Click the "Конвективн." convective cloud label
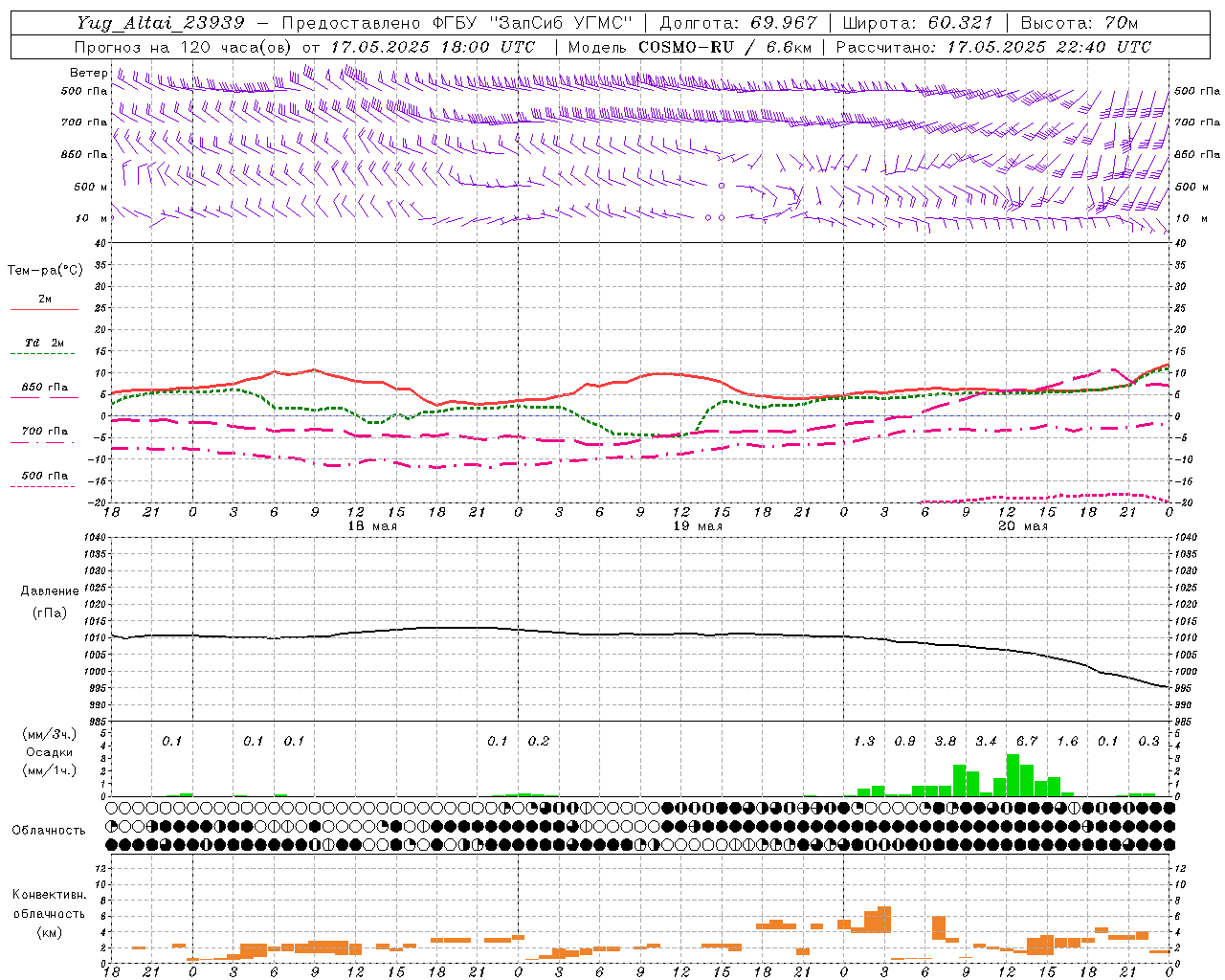 (50, 895)
